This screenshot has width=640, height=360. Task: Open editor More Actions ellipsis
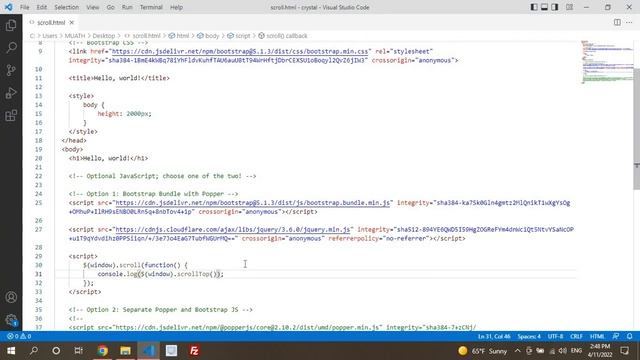[x=629, y=22]
